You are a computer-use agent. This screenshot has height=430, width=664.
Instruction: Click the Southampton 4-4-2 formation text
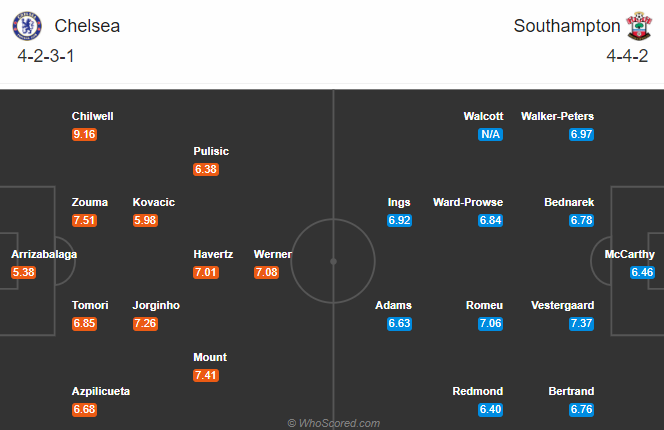coord(627,56)
